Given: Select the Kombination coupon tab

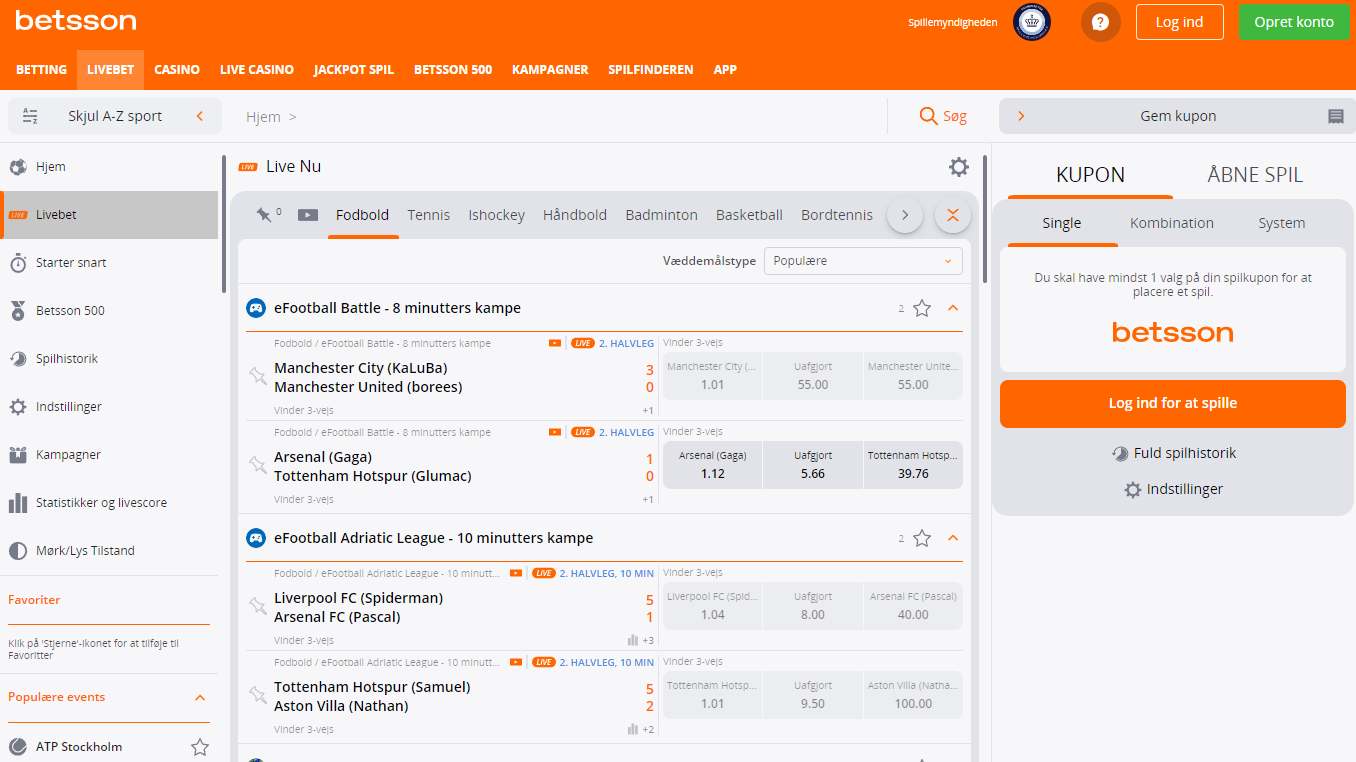Looking at the screenshot, I should (x=1172, y=223).
